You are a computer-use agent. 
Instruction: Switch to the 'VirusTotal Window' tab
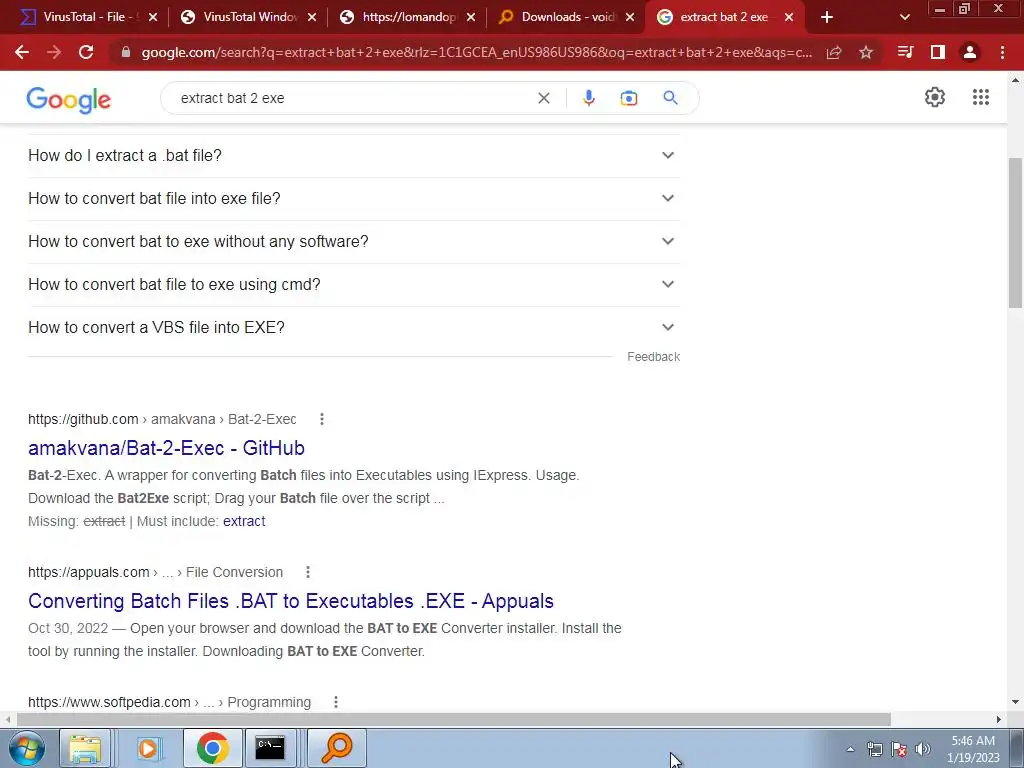249,17
